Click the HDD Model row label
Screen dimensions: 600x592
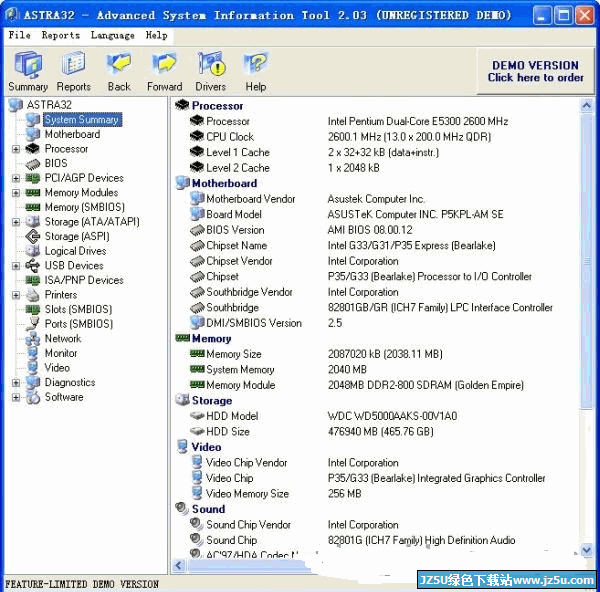coord(232,416)
